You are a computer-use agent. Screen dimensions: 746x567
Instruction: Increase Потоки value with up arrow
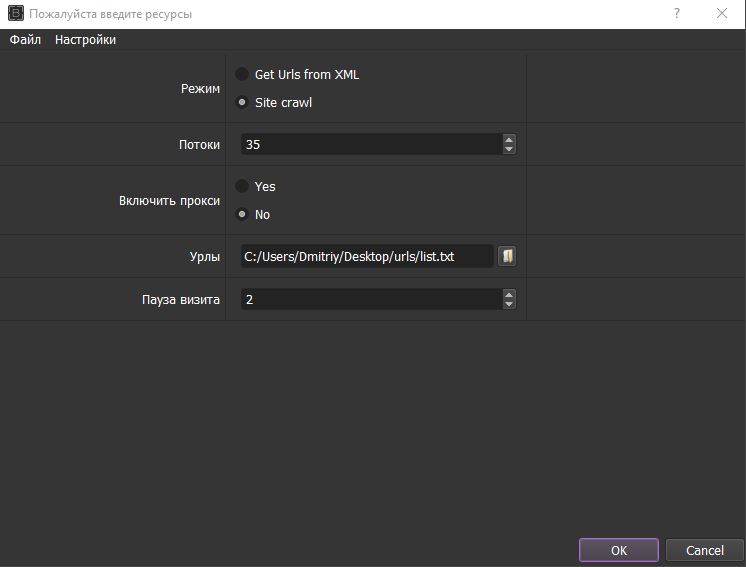509,140
